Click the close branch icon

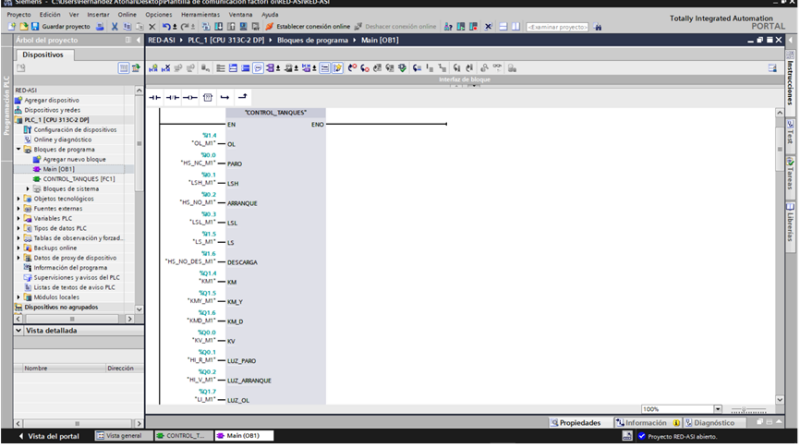(x=242, y=97)
